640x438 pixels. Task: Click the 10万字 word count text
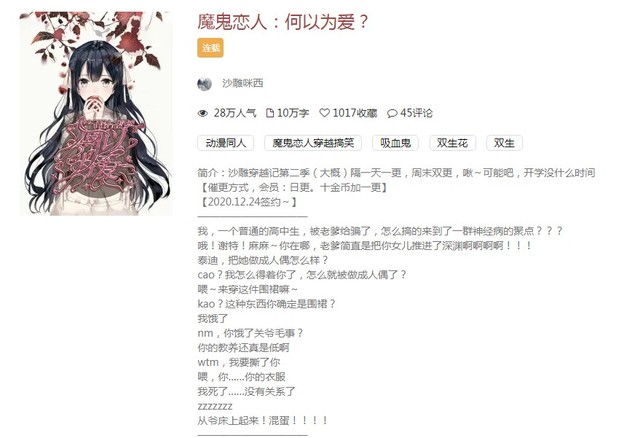293,113
